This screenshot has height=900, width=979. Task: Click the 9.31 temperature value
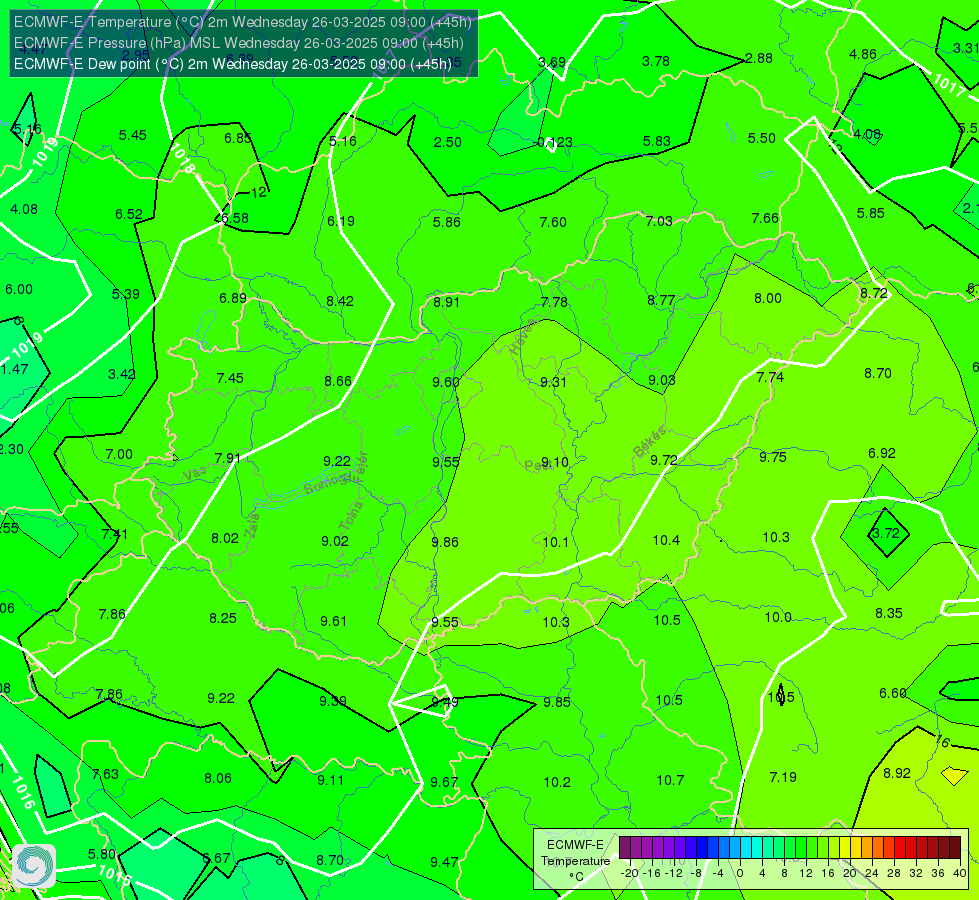553,382
